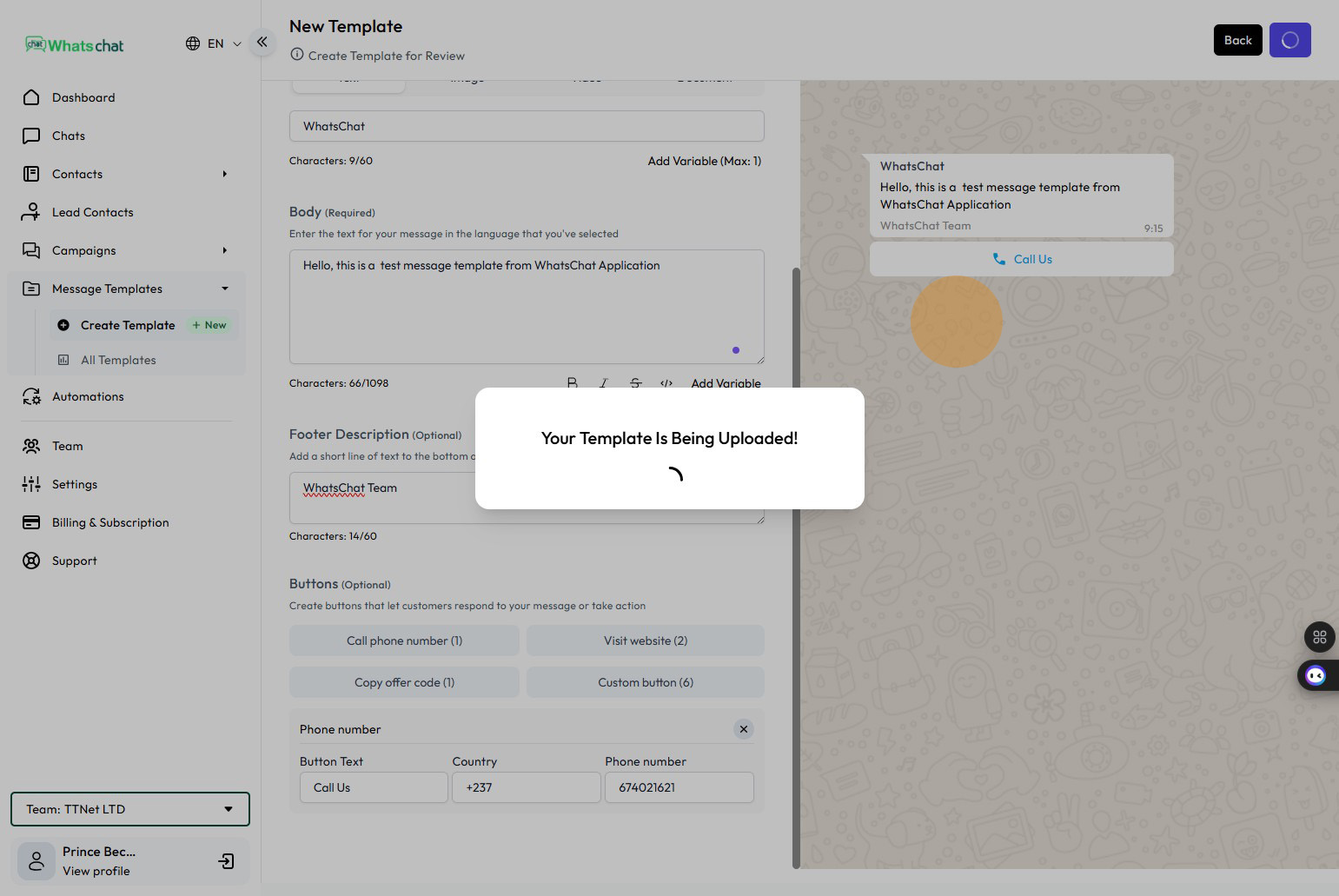Click the logout icon next to the profile

(226, 861)
